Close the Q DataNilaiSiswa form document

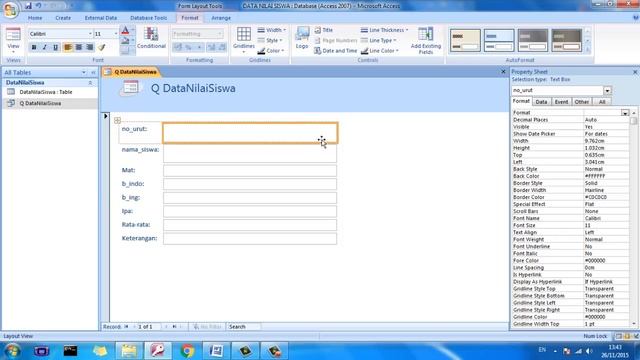(503, 72)
